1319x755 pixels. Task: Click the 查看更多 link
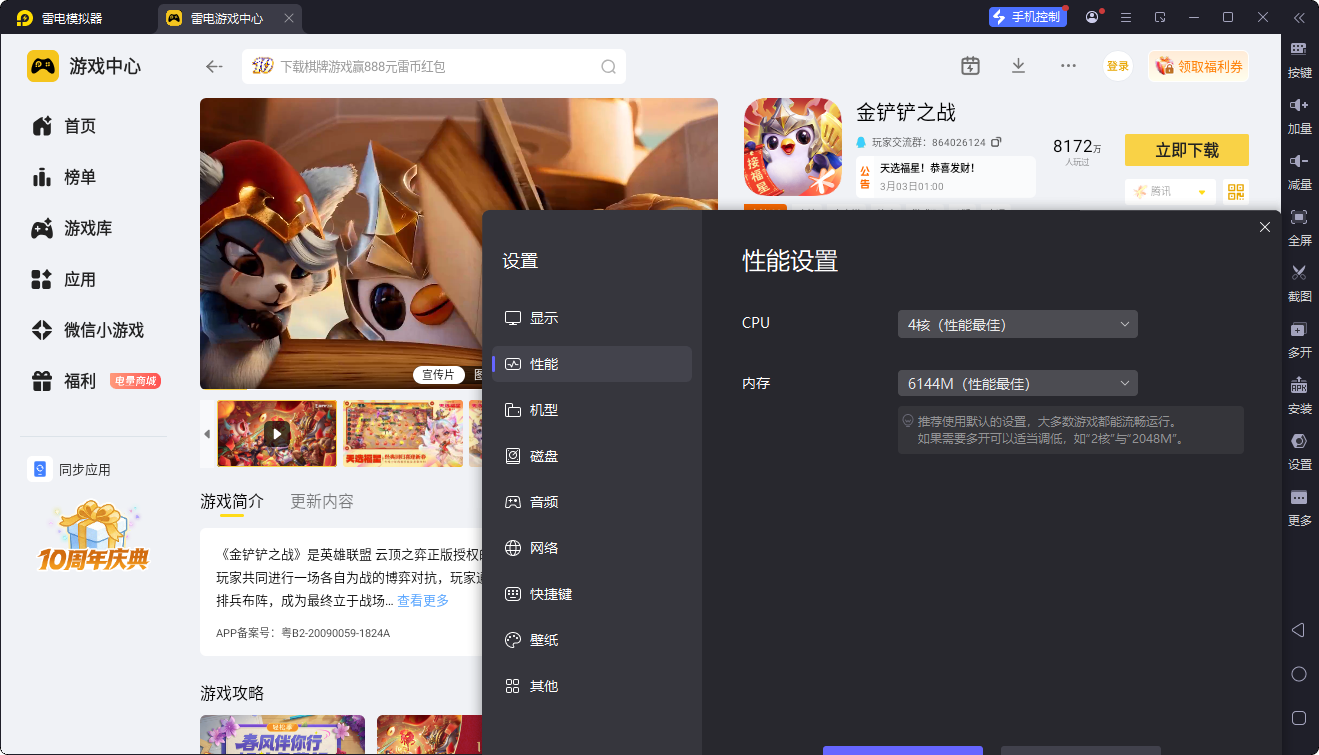click(x=423, y=600)
